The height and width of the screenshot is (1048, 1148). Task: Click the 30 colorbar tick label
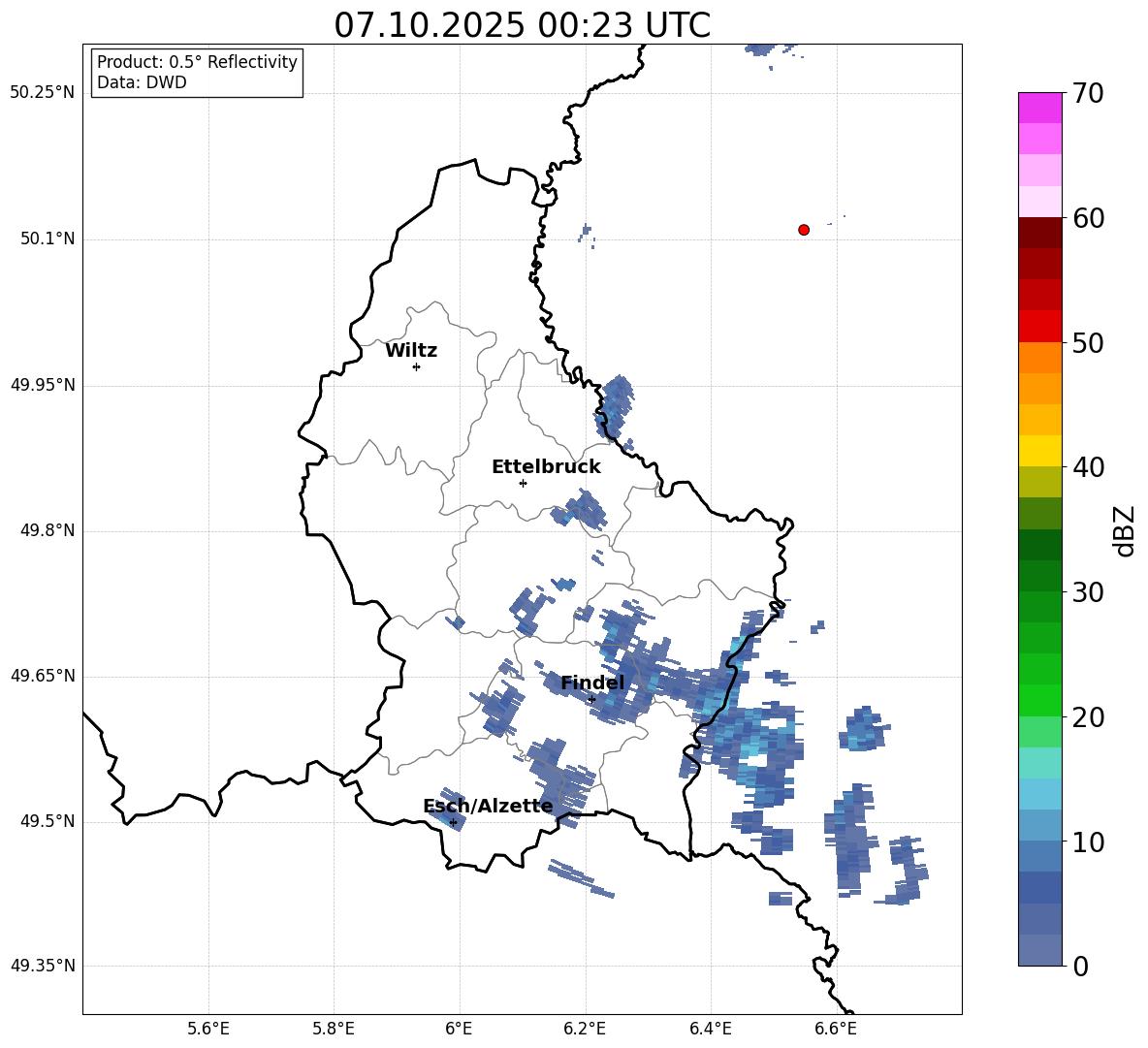tap(1088, 592)
